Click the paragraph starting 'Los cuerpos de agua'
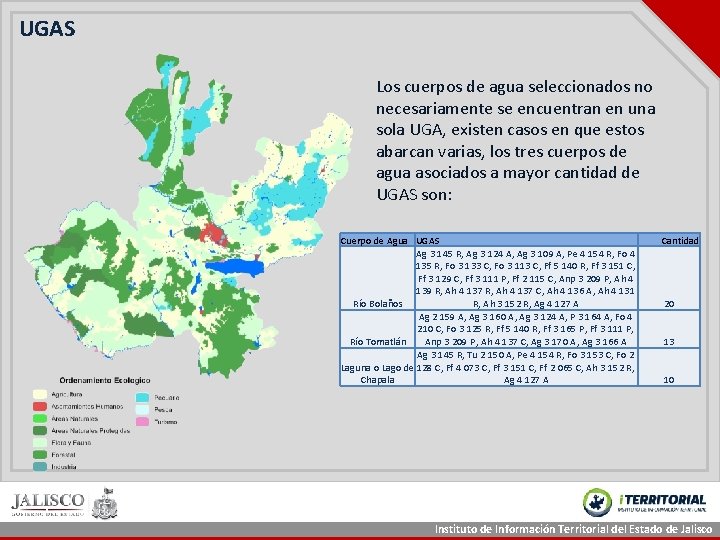This screenshot has width=720, height=540. [516, 141]
